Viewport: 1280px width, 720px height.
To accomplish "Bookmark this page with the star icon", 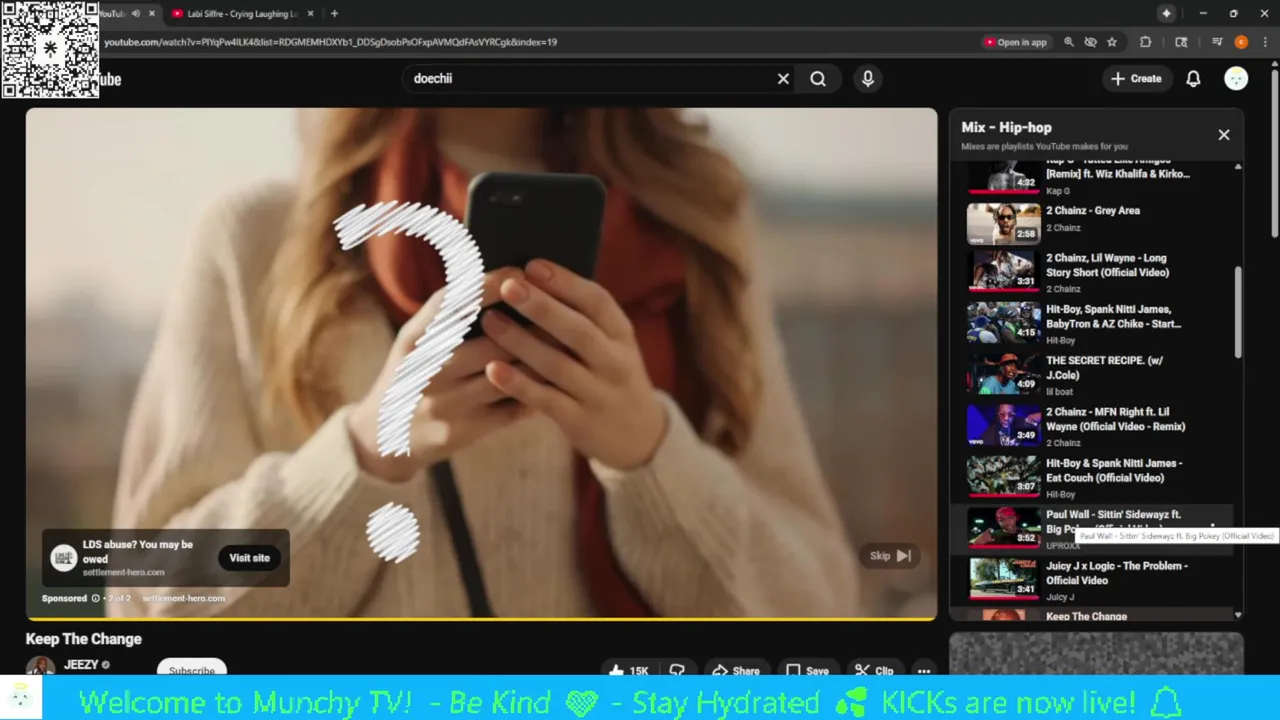I will tap(1112, 42).
